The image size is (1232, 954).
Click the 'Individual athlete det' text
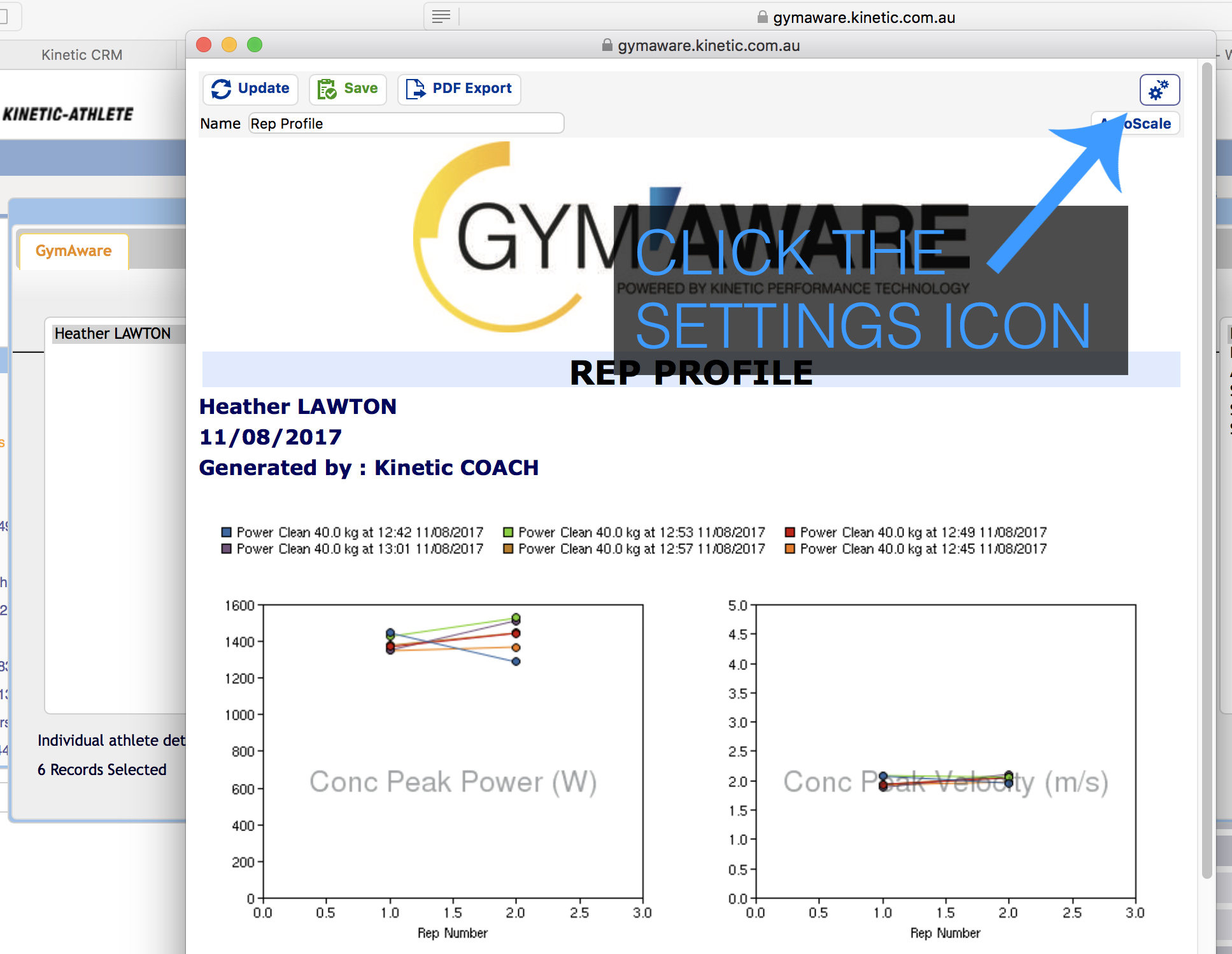click(111, 740)
